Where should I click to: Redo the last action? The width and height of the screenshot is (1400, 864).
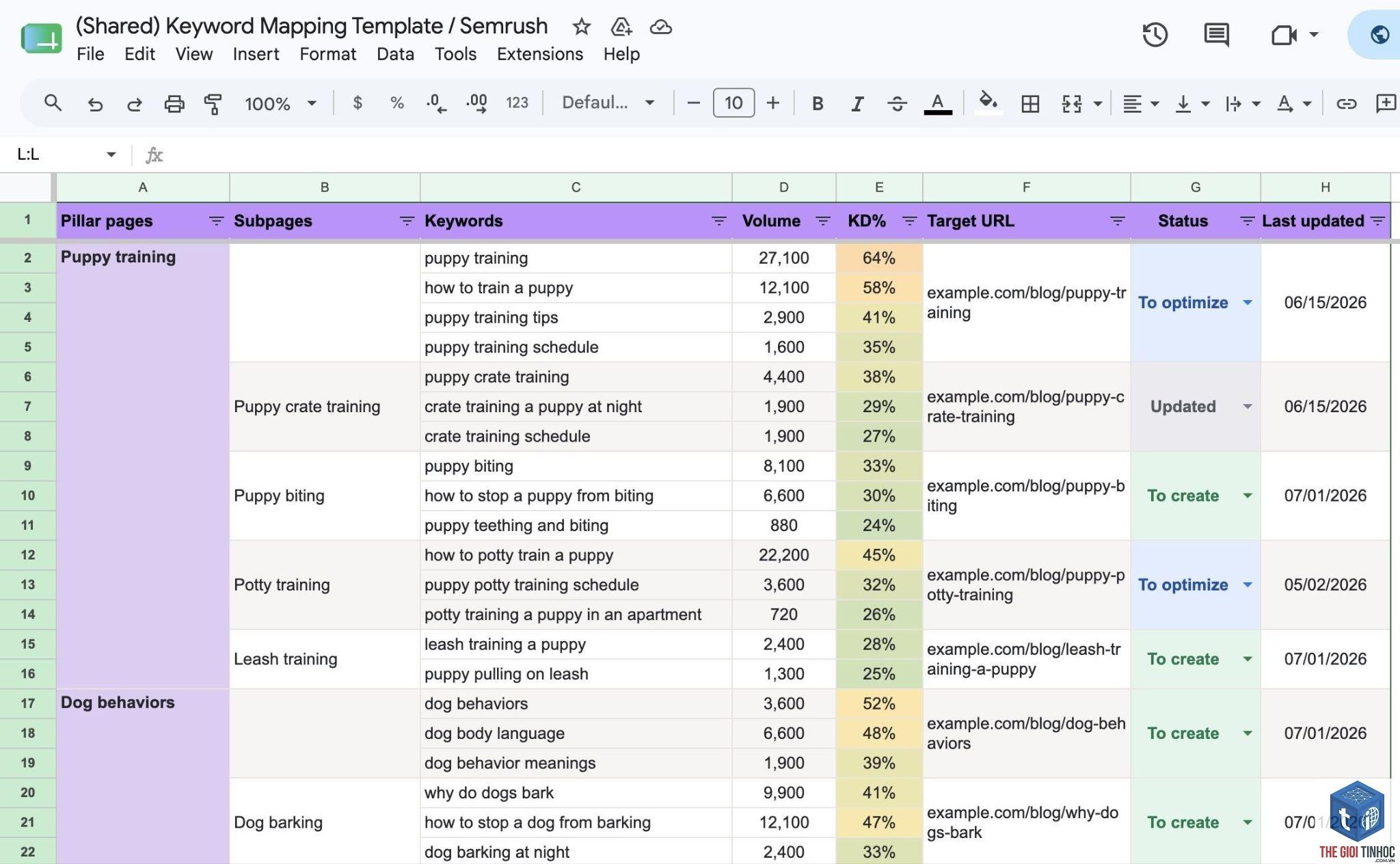(x=134, y=104)
